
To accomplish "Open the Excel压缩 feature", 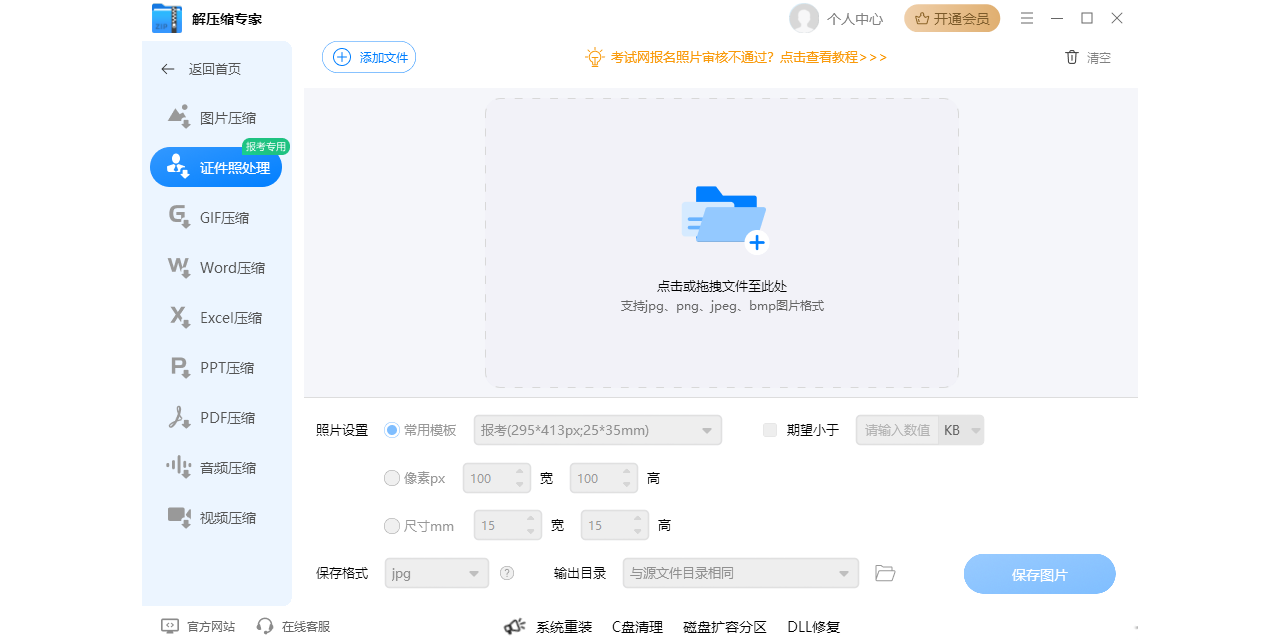I will (216, 317).
